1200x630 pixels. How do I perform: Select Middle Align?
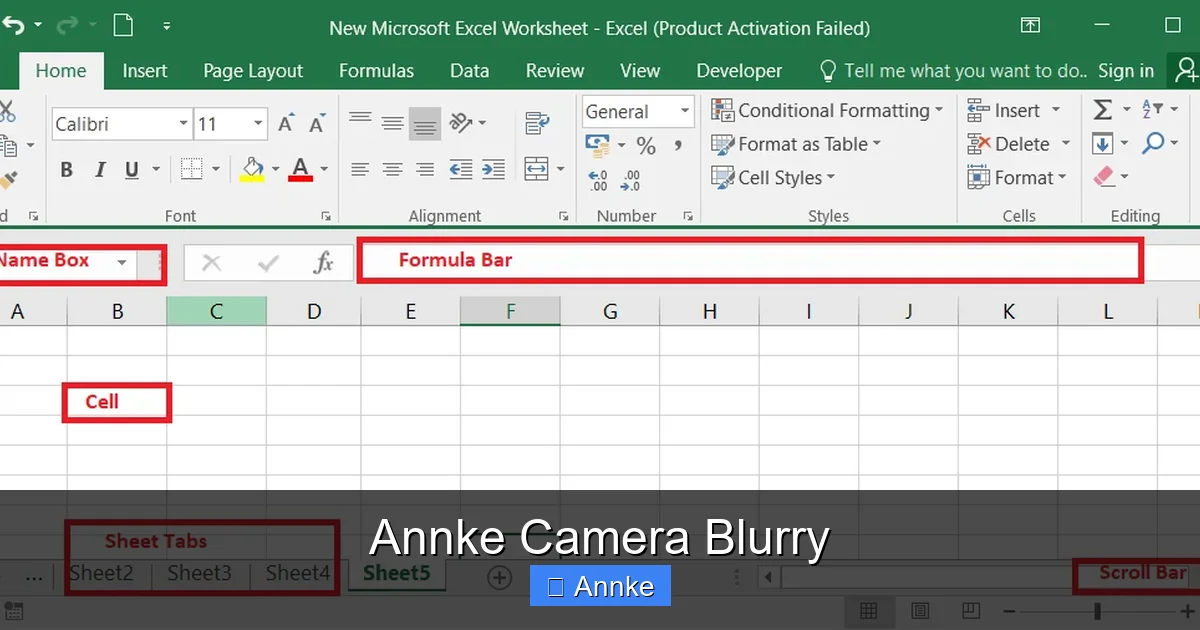392,123
